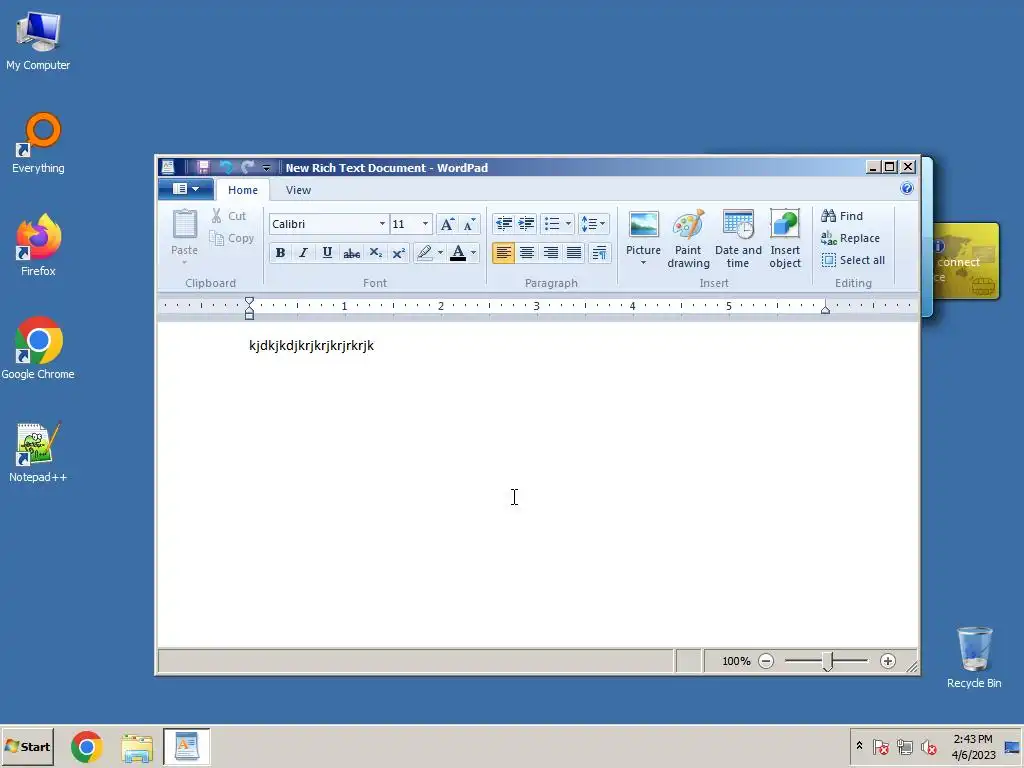The image size is (1024, 768).
Task: Copy the selected text
Action: coord(232,238)
